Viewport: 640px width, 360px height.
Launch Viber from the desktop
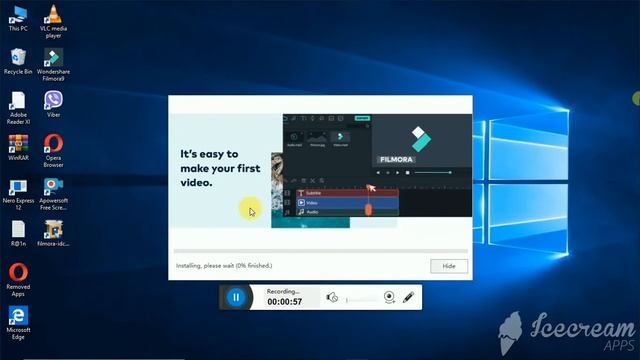(53, 104)
